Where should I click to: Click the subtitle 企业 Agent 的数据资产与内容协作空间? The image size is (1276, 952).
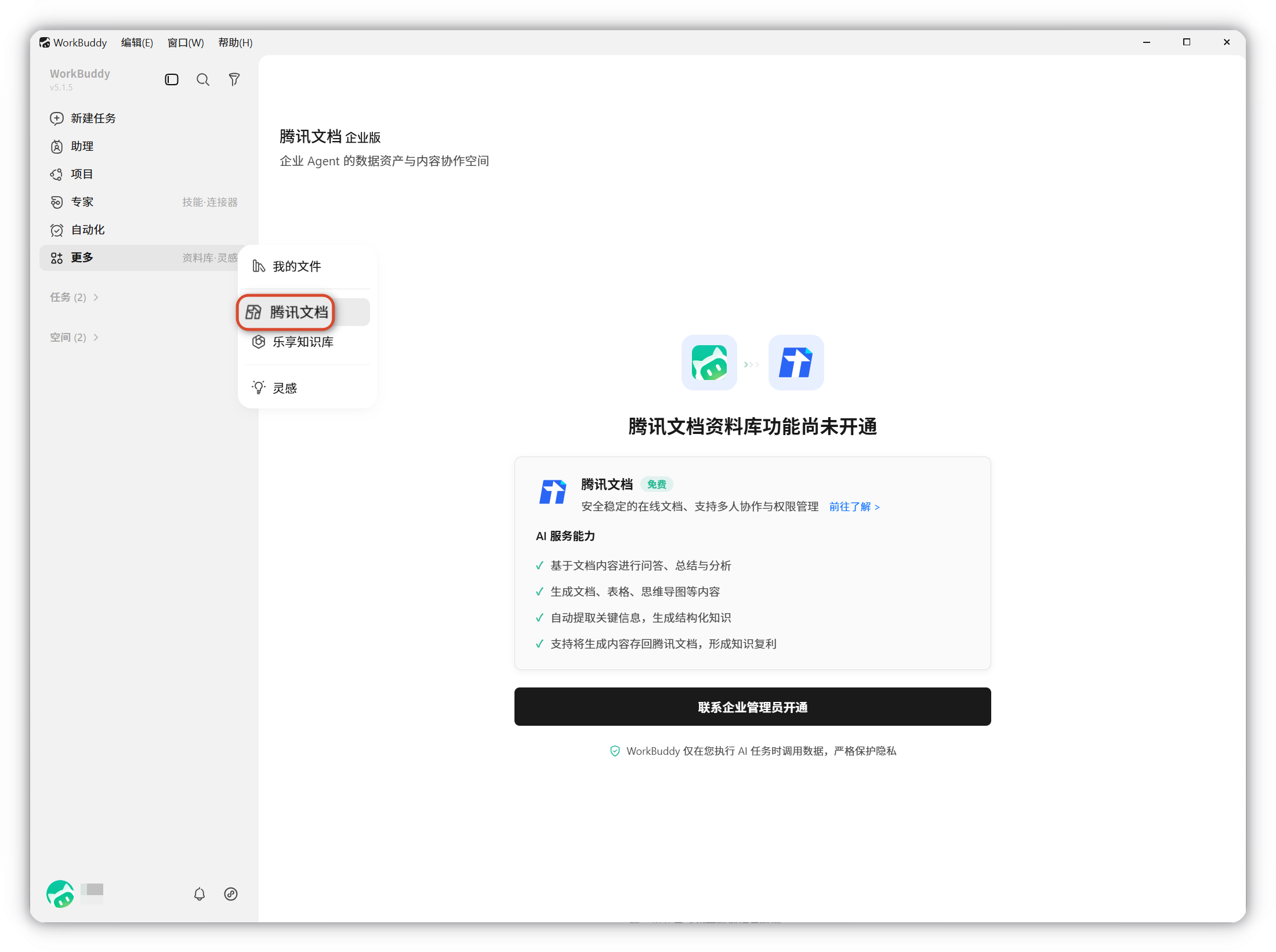(x=385, y=161)
